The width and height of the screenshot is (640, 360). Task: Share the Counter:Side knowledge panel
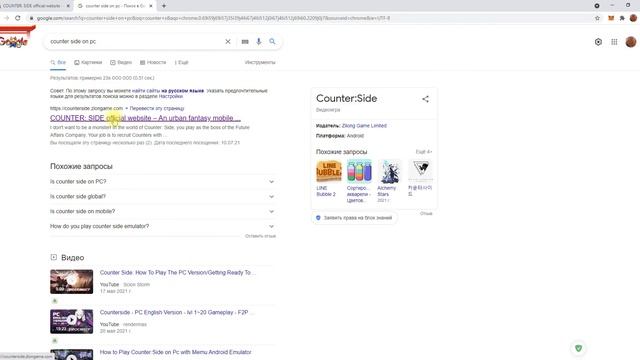tap(425, 99)
